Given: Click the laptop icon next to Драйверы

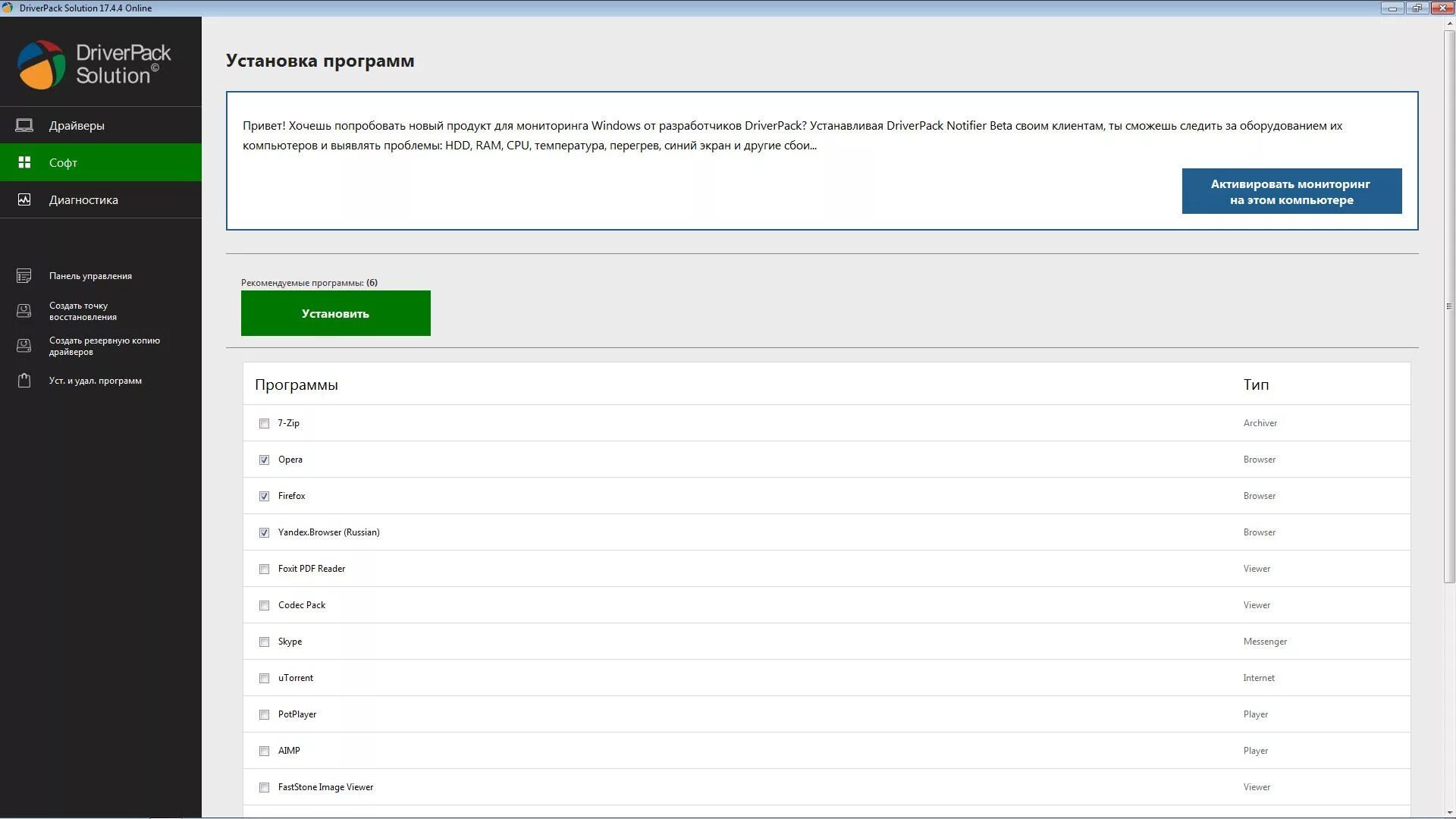Looking at the screenshot, I should coord(24,125).
